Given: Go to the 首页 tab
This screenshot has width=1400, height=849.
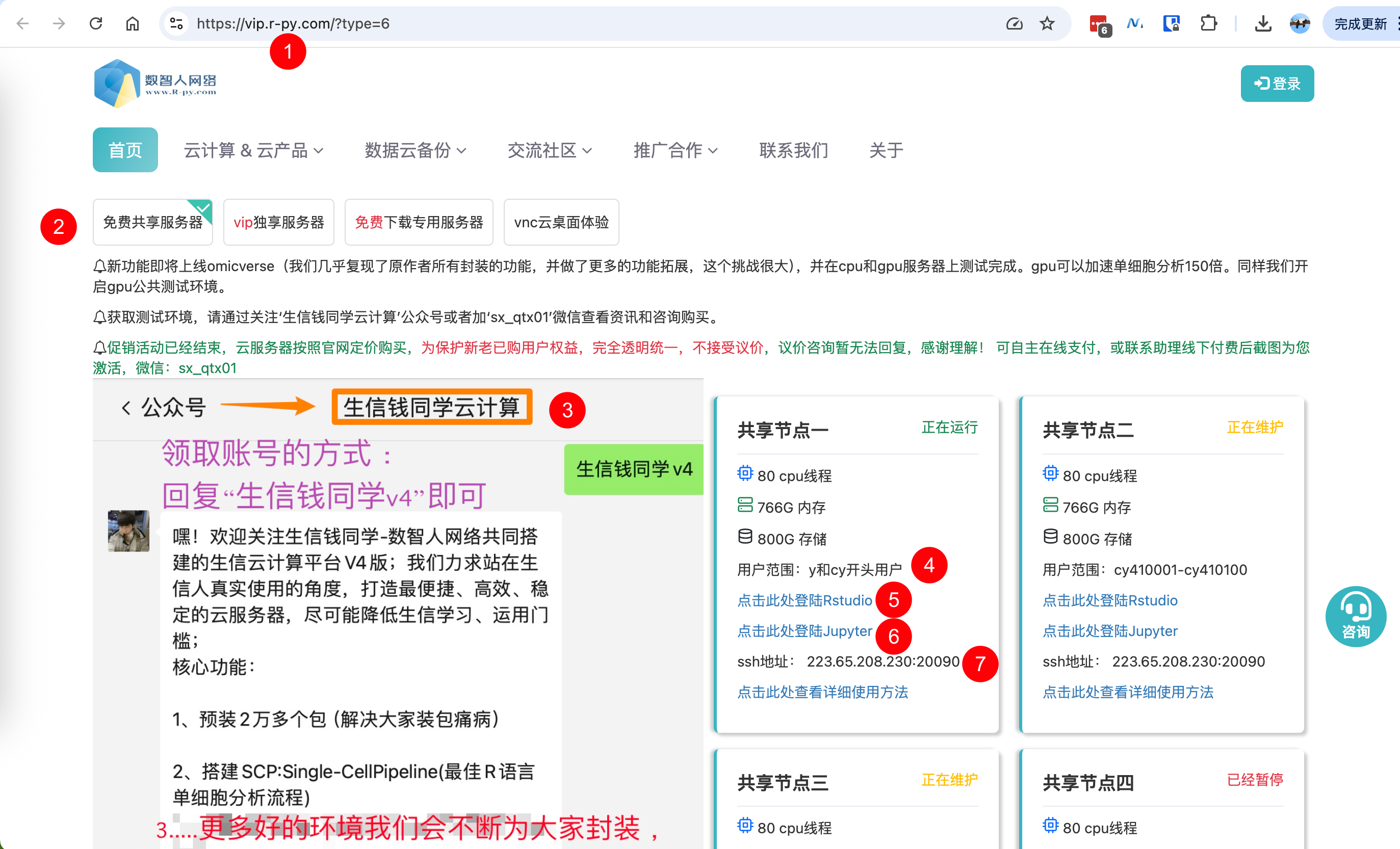Looking at the screenshot, I should [x=125, y=150].
